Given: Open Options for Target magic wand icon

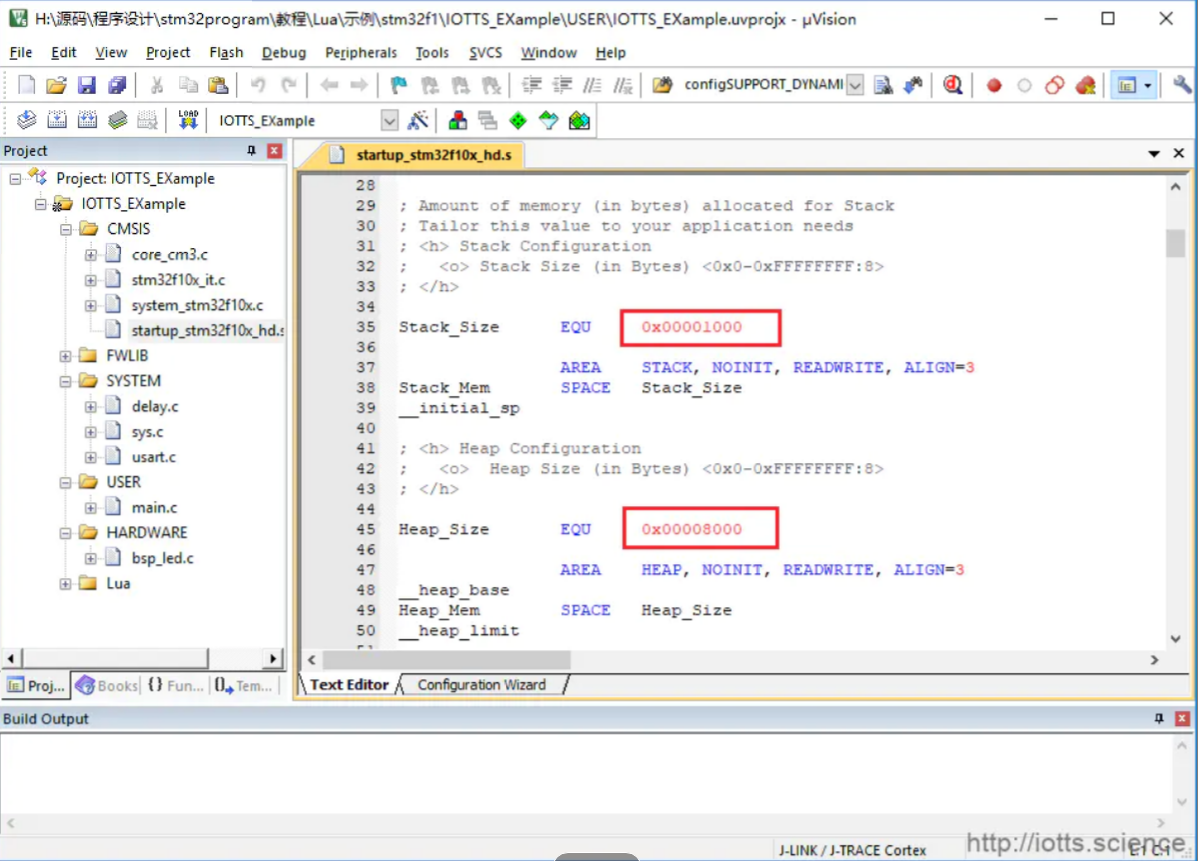Looking at the screenshot, I should [418, 121].
